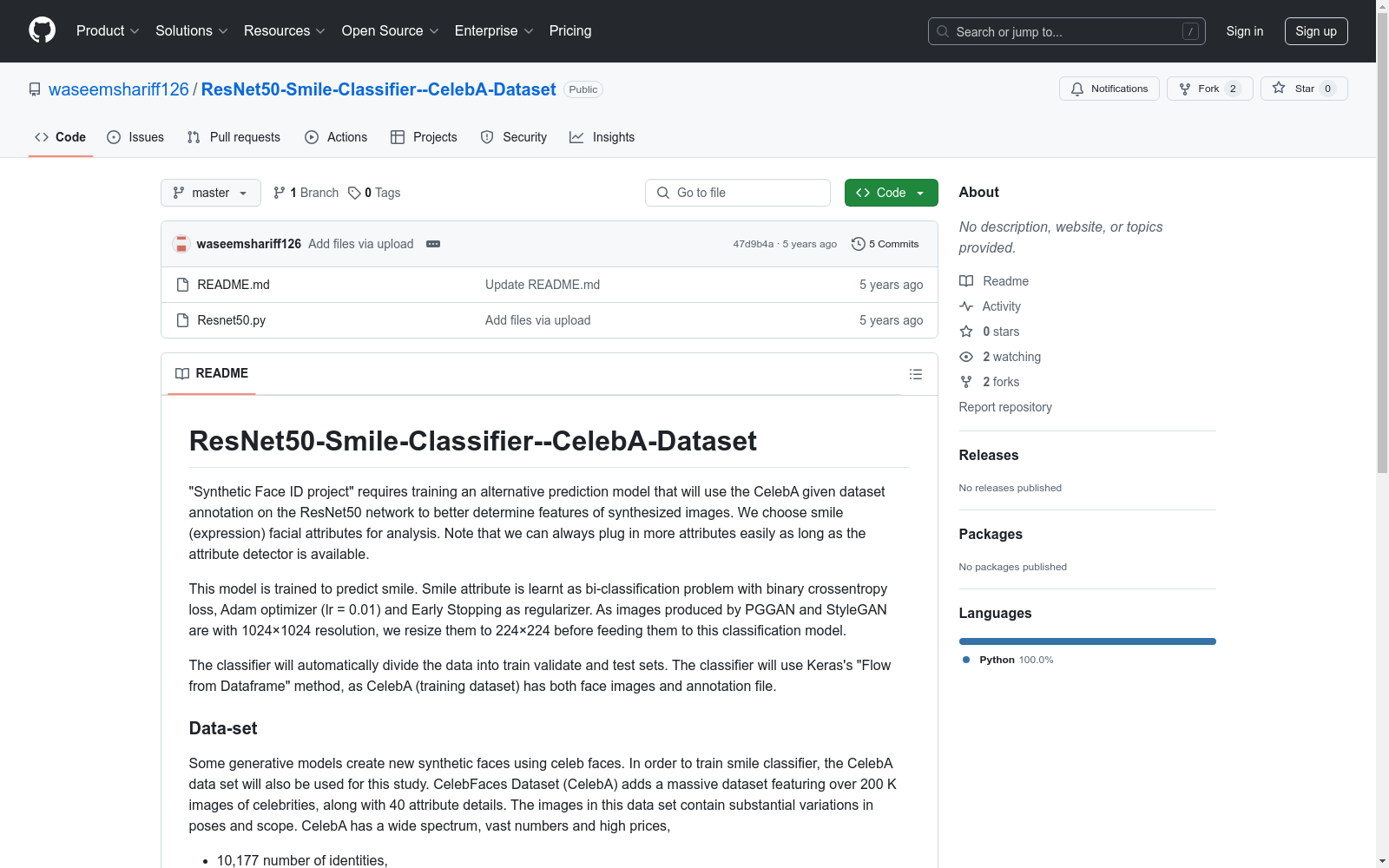Open the Enterprise dropdown
Viewport: 1389px width, 868px height.
(494, 31)
